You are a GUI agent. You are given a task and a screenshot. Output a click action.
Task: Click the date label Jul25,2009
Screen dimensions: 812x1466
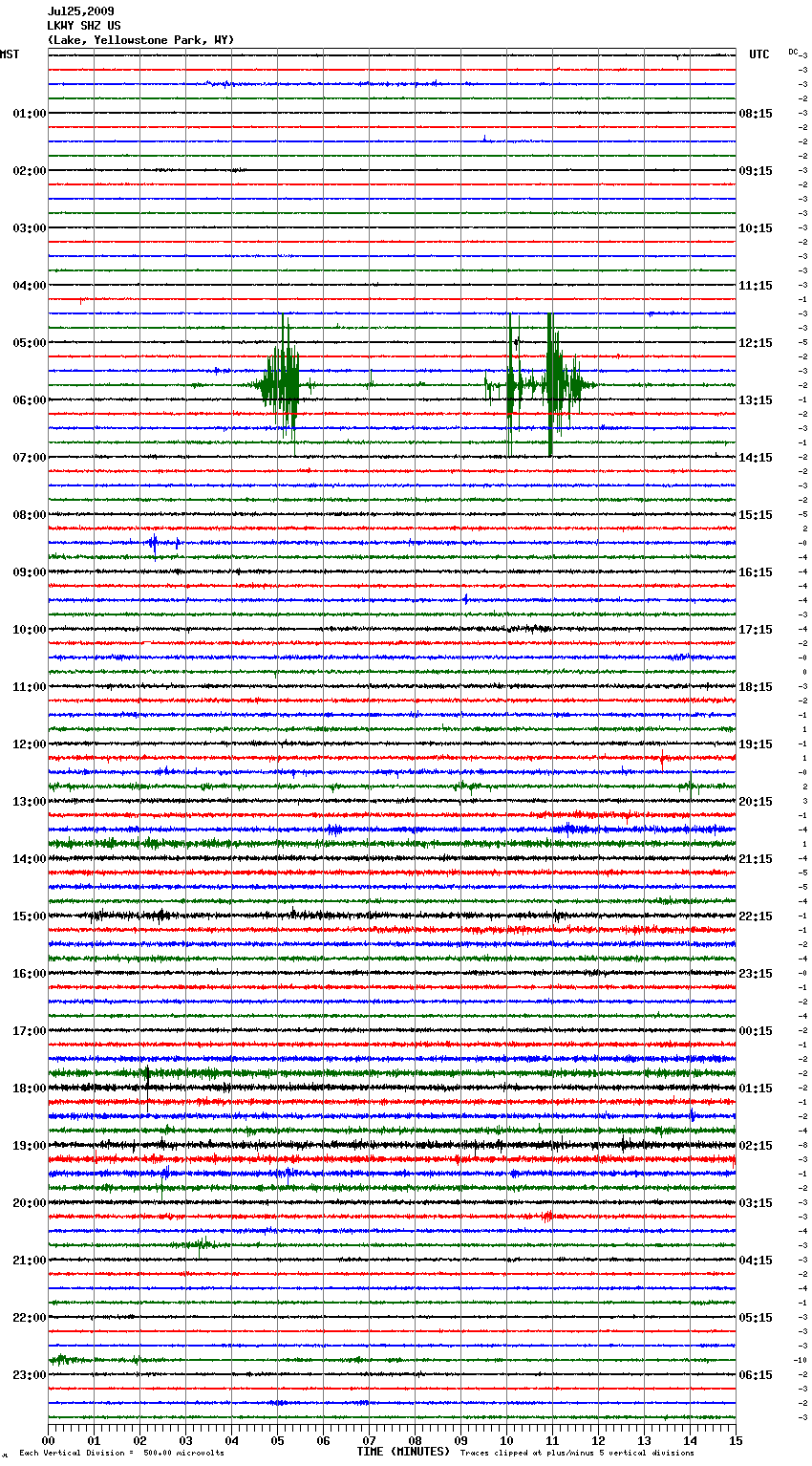click(x=80, y=11)
